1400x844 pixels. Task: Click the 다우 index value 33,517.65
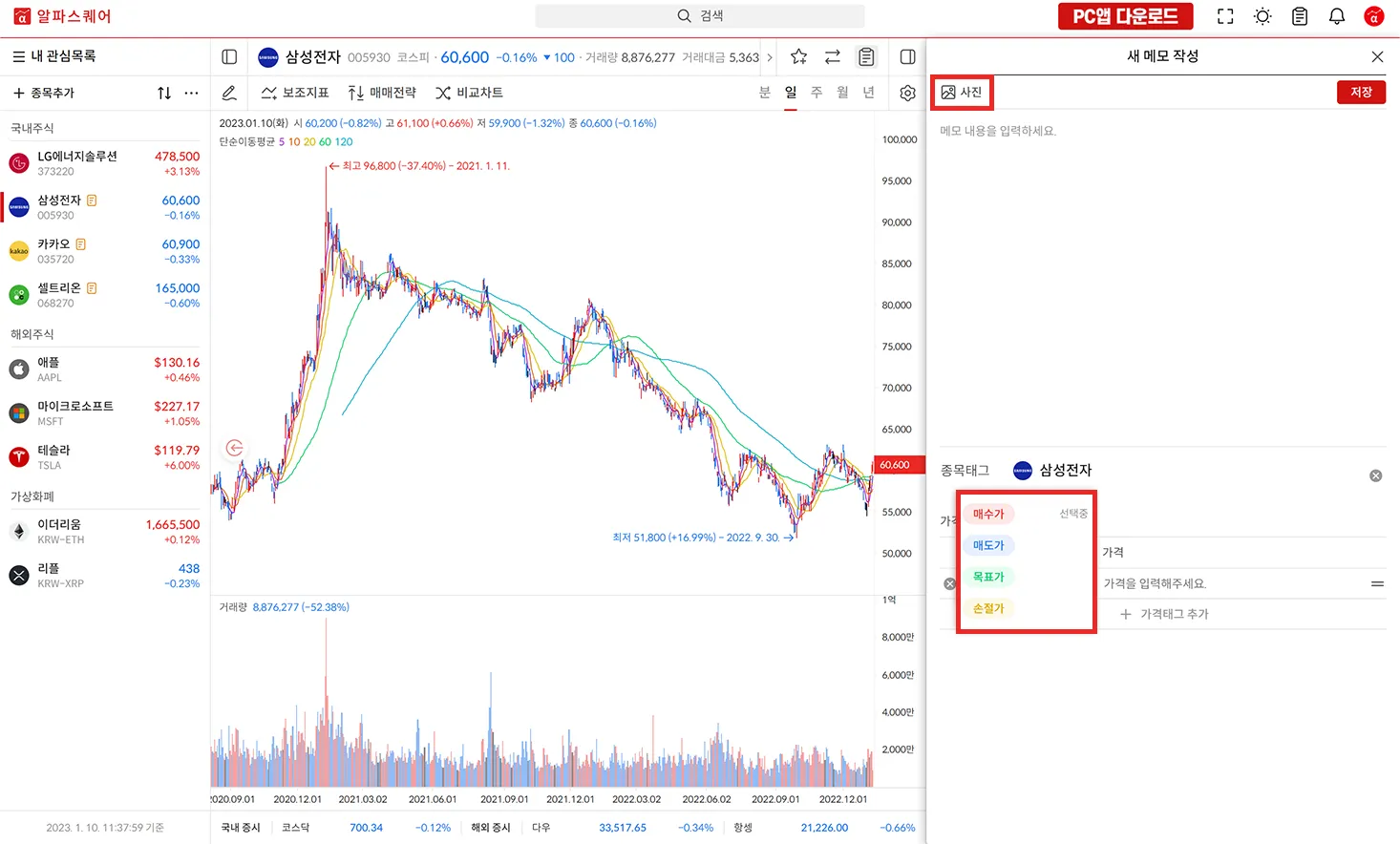coord(623,828)
